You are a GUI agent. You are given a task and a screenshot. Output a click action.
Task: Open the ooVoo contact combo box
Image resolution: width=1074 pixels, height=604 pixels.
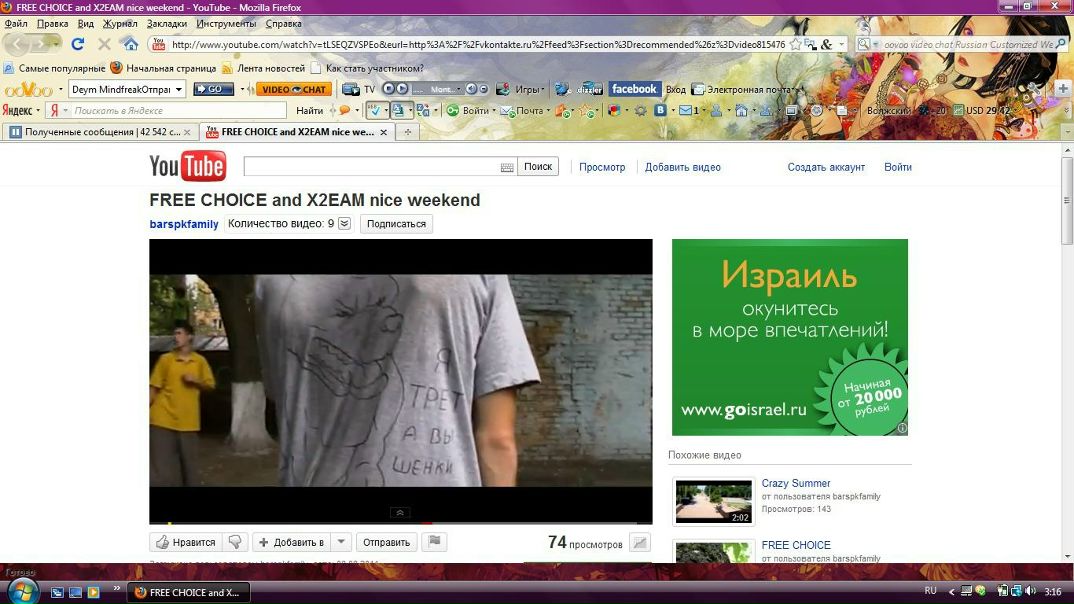point(127,89)
